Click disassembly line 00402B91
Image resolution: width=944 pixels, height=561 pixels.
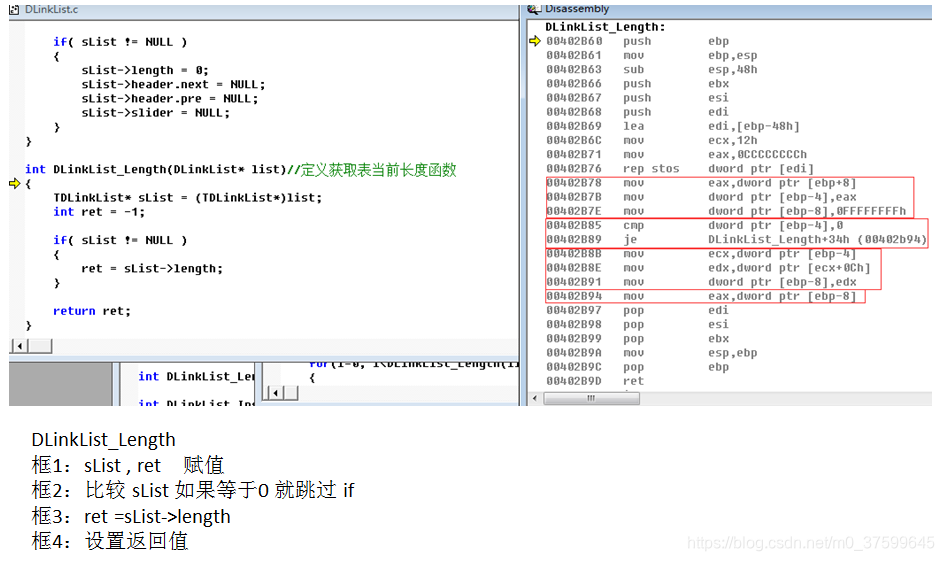(701, 282)
